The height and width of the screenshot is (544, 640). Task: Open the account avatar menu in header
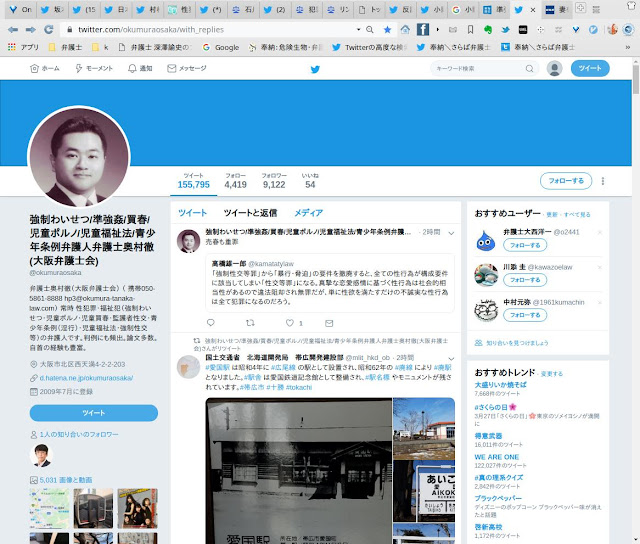pos(554,68)
